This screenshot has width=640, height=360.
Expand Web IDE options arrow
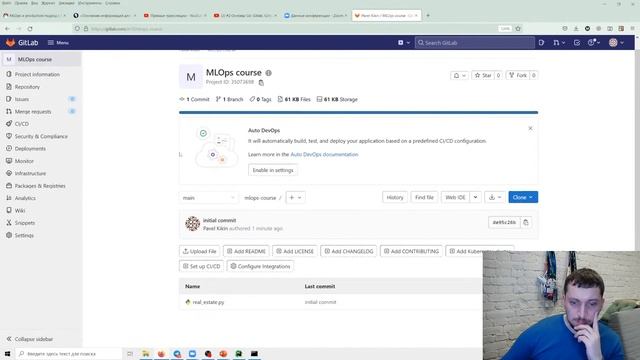[476, 197]
